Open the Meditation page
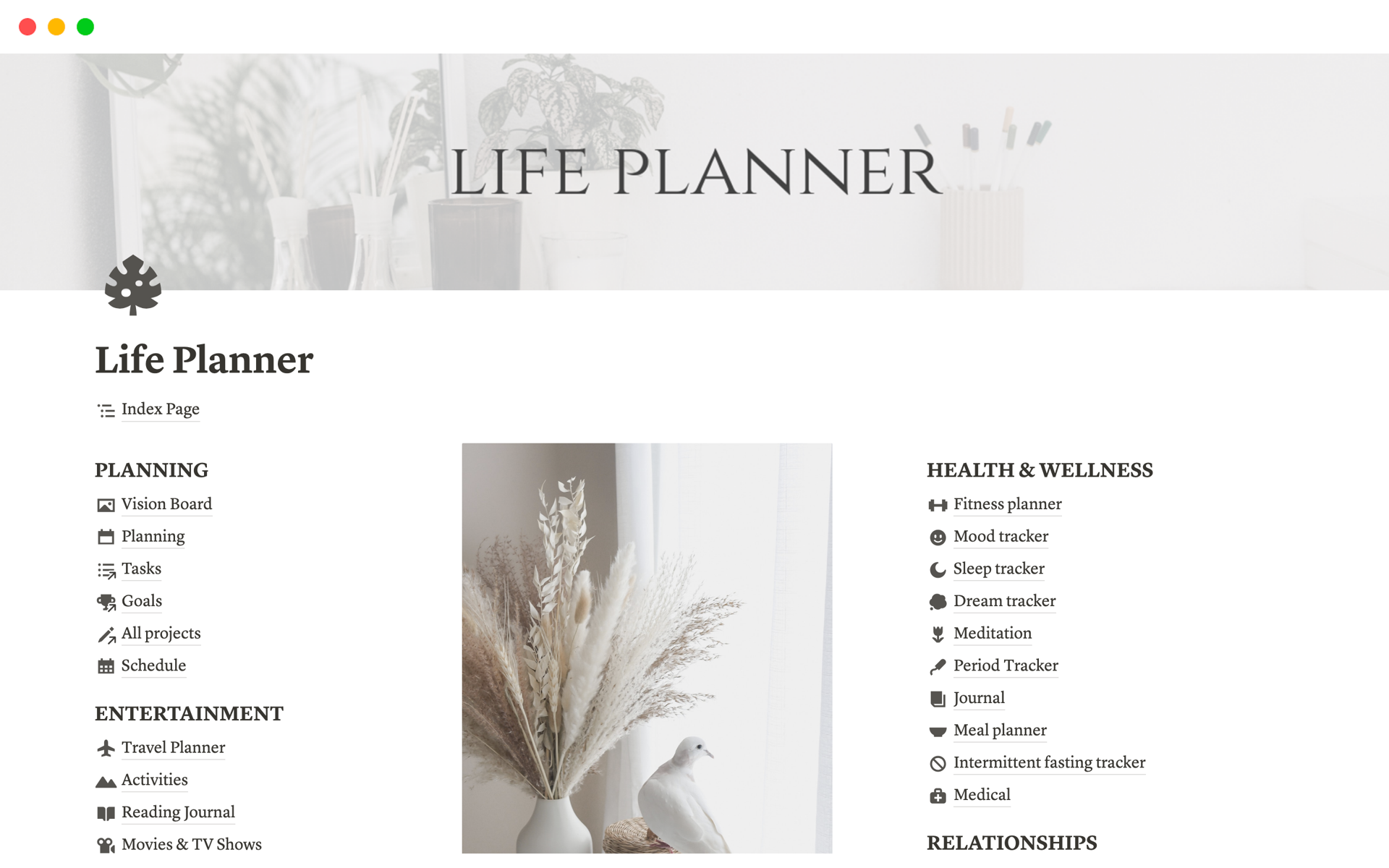Image resolution: width=1389 pixels, height=868 pixels. click(x=991, y=633)
